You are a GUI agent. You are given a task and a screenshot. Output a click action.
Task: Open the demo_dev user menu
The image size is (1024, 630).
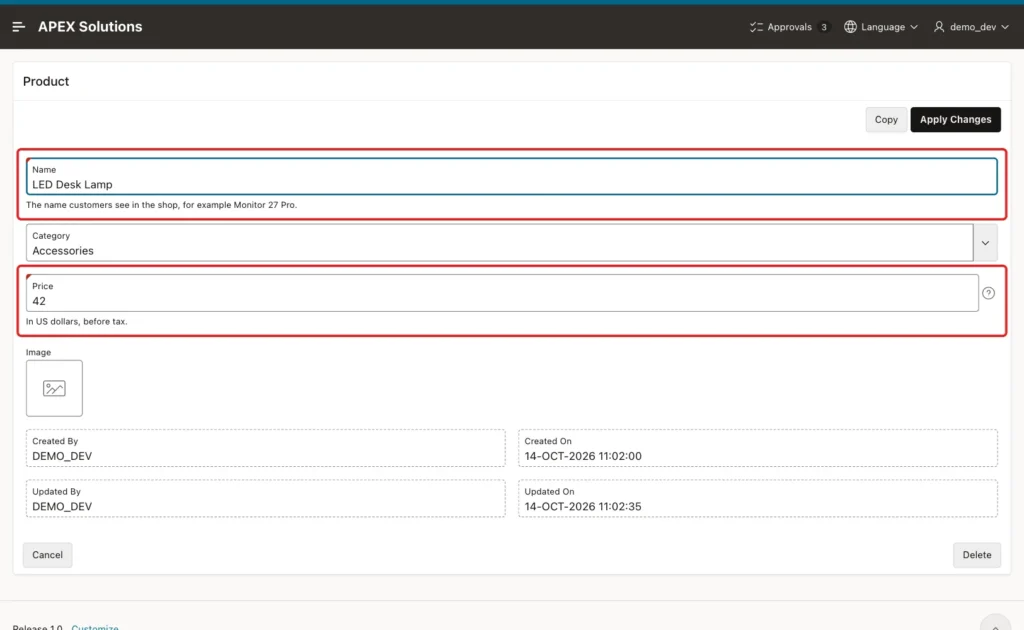click(971, 27)
